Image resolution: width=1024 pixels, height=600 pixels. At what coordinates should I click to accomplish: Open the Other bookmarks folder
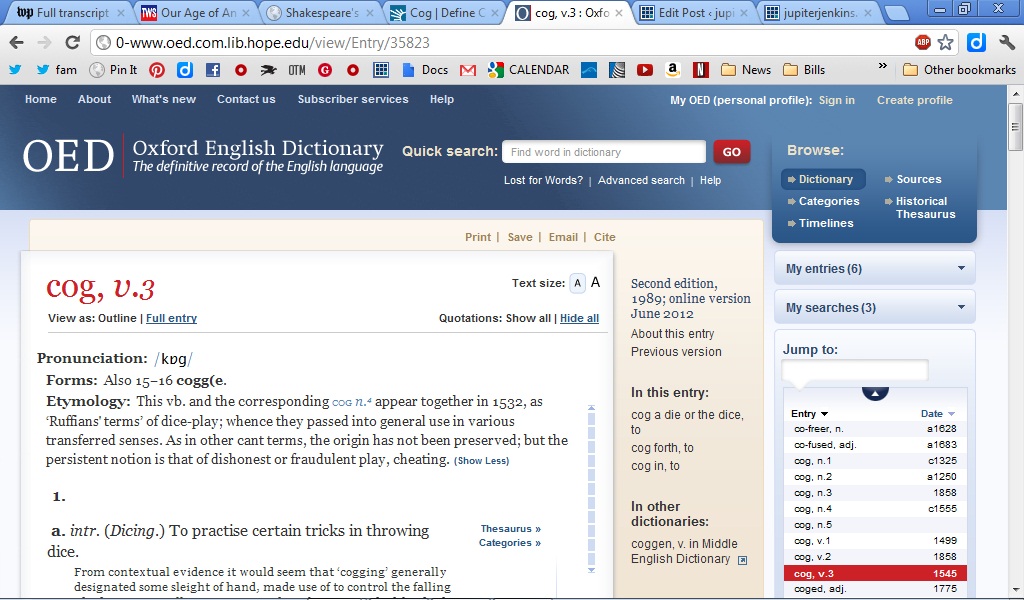959,70
